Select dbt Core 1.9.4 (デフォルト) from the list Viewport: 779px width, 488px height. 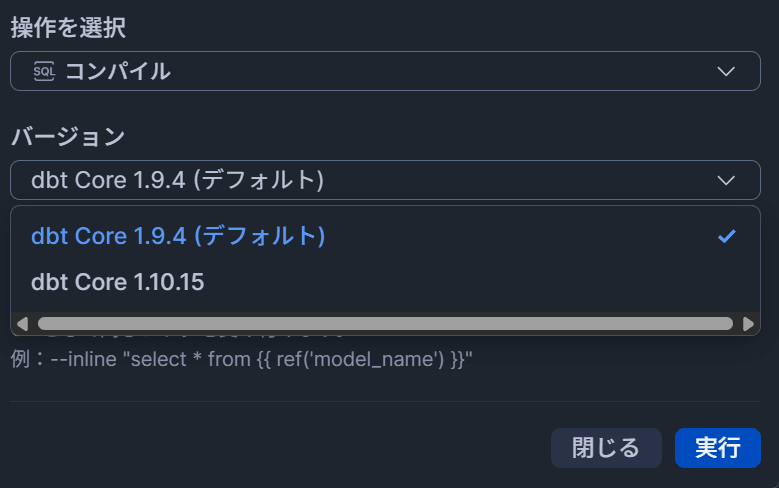(178, 236)
